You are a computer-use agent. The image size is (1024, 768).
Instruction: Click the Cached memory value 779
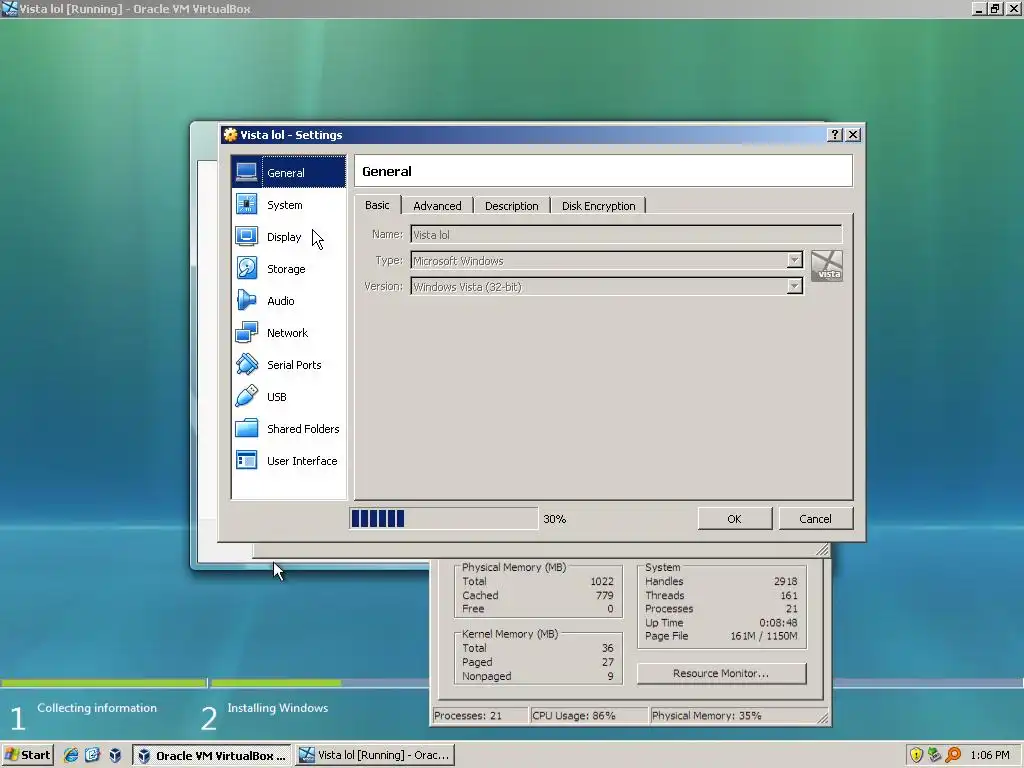click(x=604, y=596)
